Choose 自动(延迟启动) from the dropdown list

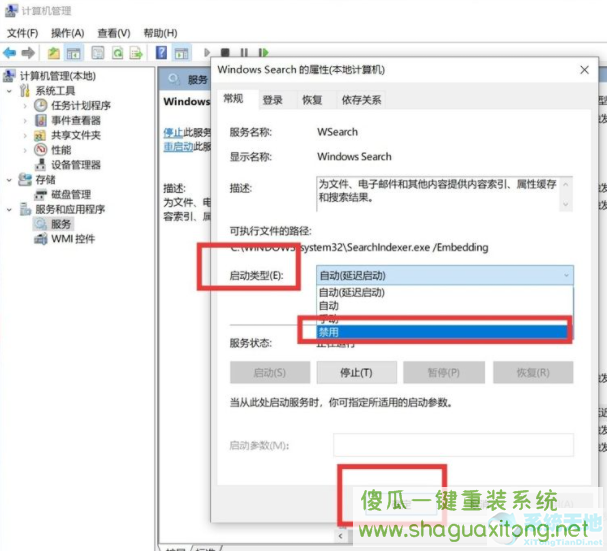pos(445,292)
